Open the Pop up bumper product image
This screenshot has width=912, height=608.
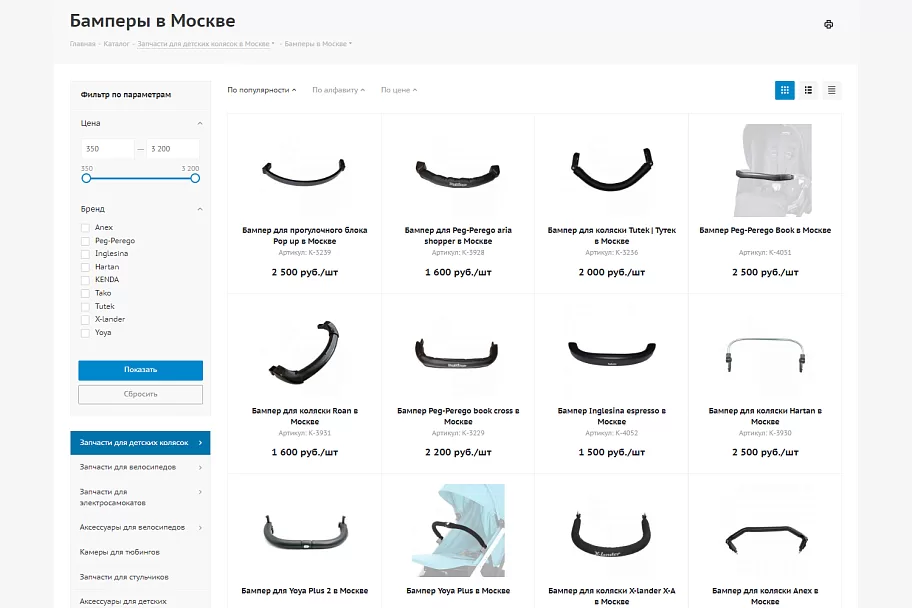304,171
